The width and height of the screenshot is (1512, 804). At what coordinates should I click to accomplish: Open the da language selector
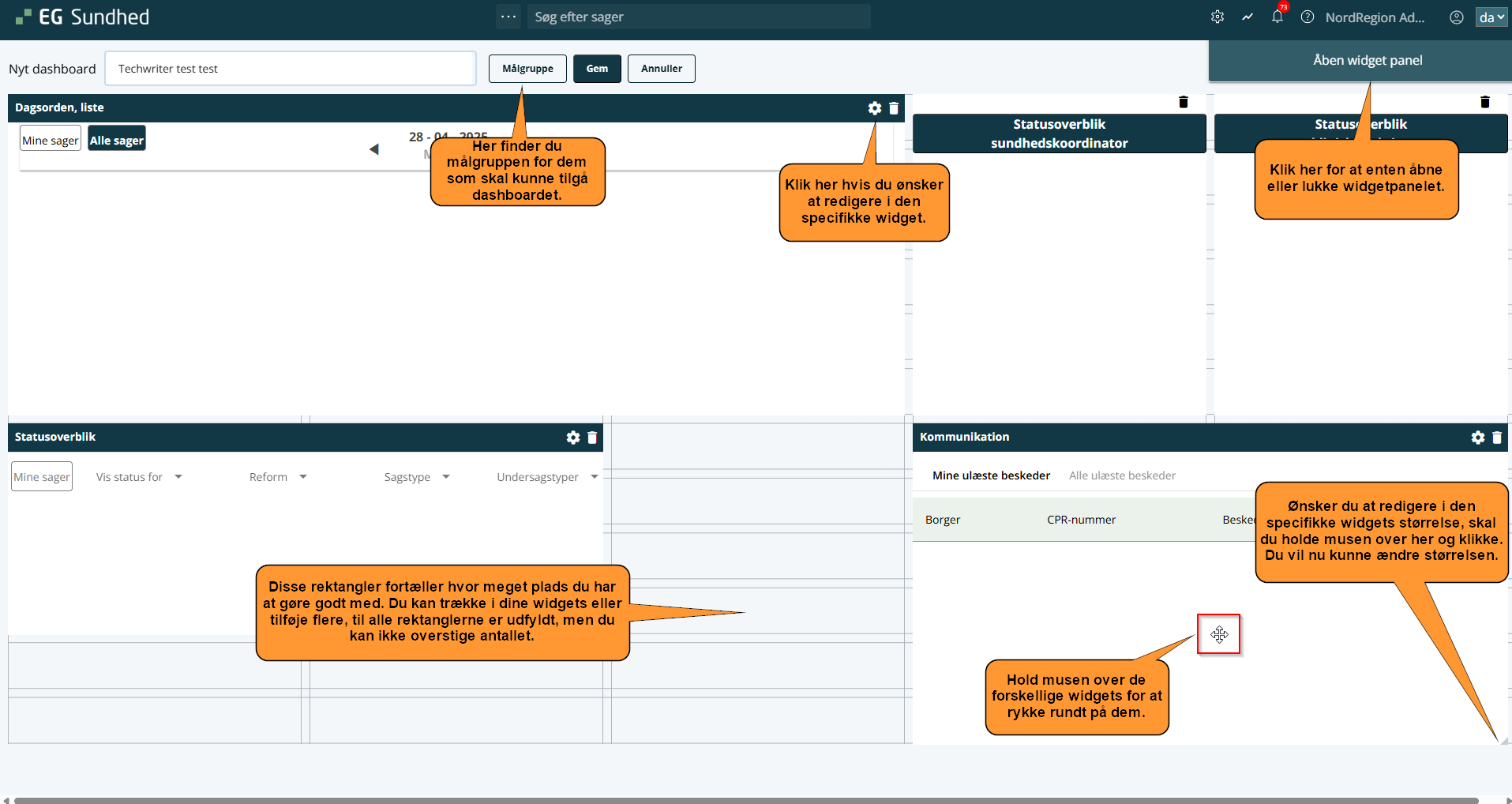1491,17
